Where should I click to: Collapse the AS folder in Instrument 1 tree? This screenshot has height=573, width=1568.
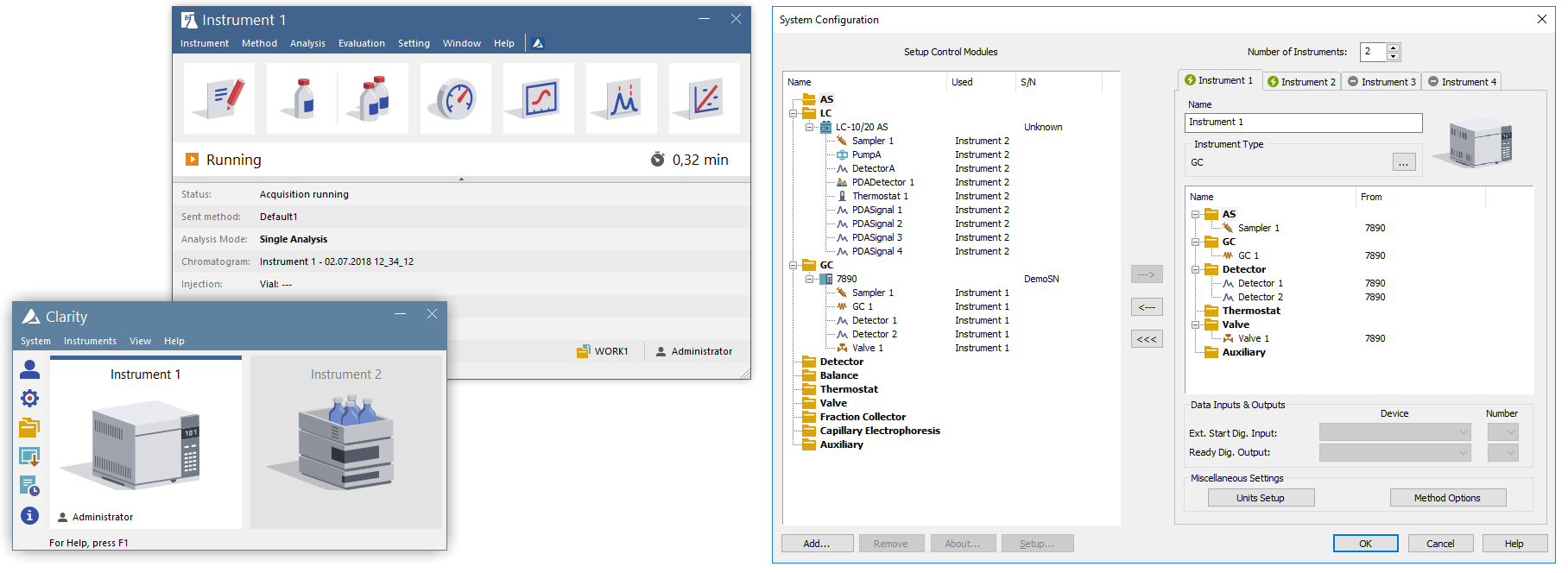coord(1195,214)
